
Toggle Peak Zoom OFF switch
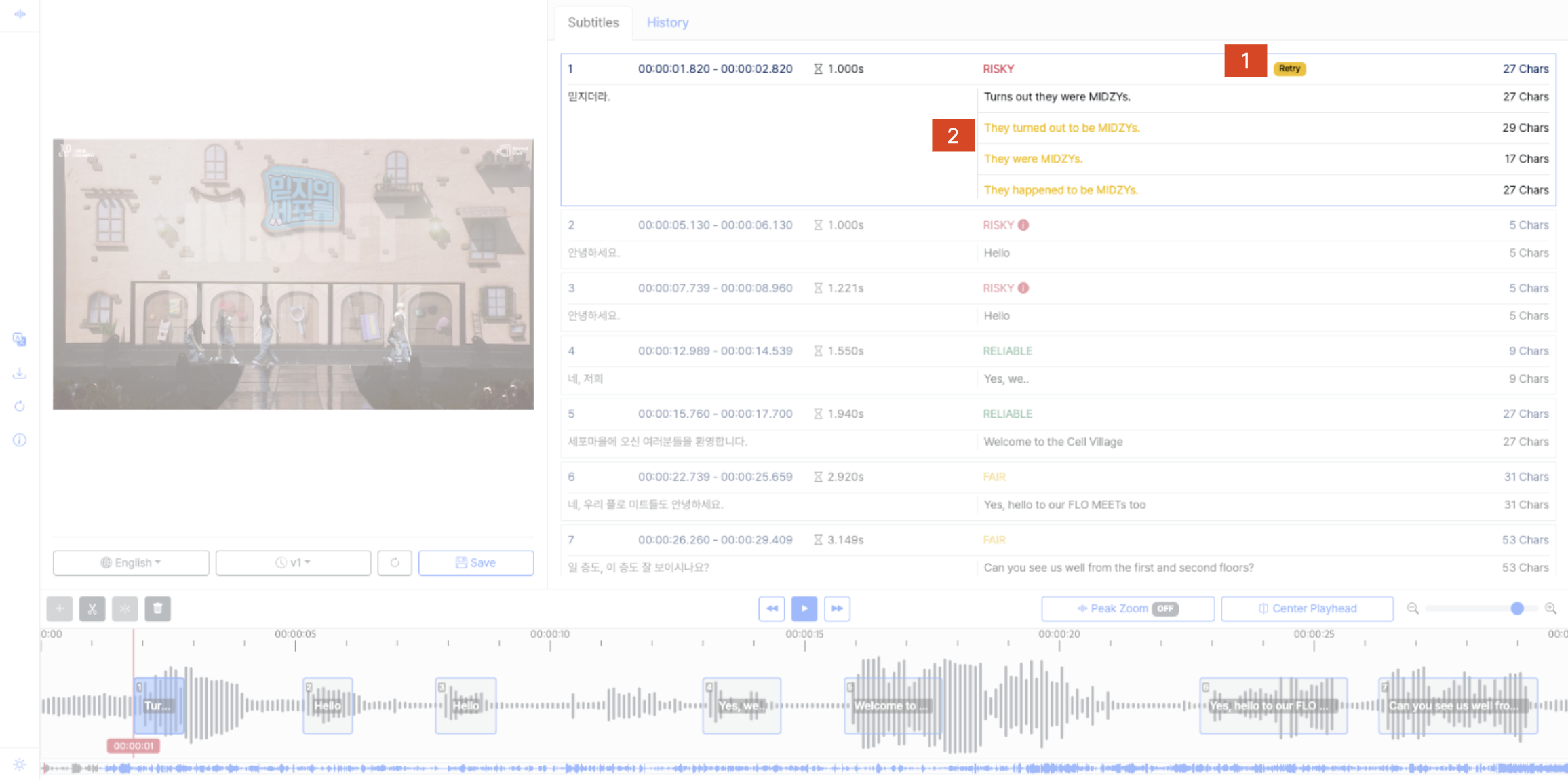pos(1165,608)
